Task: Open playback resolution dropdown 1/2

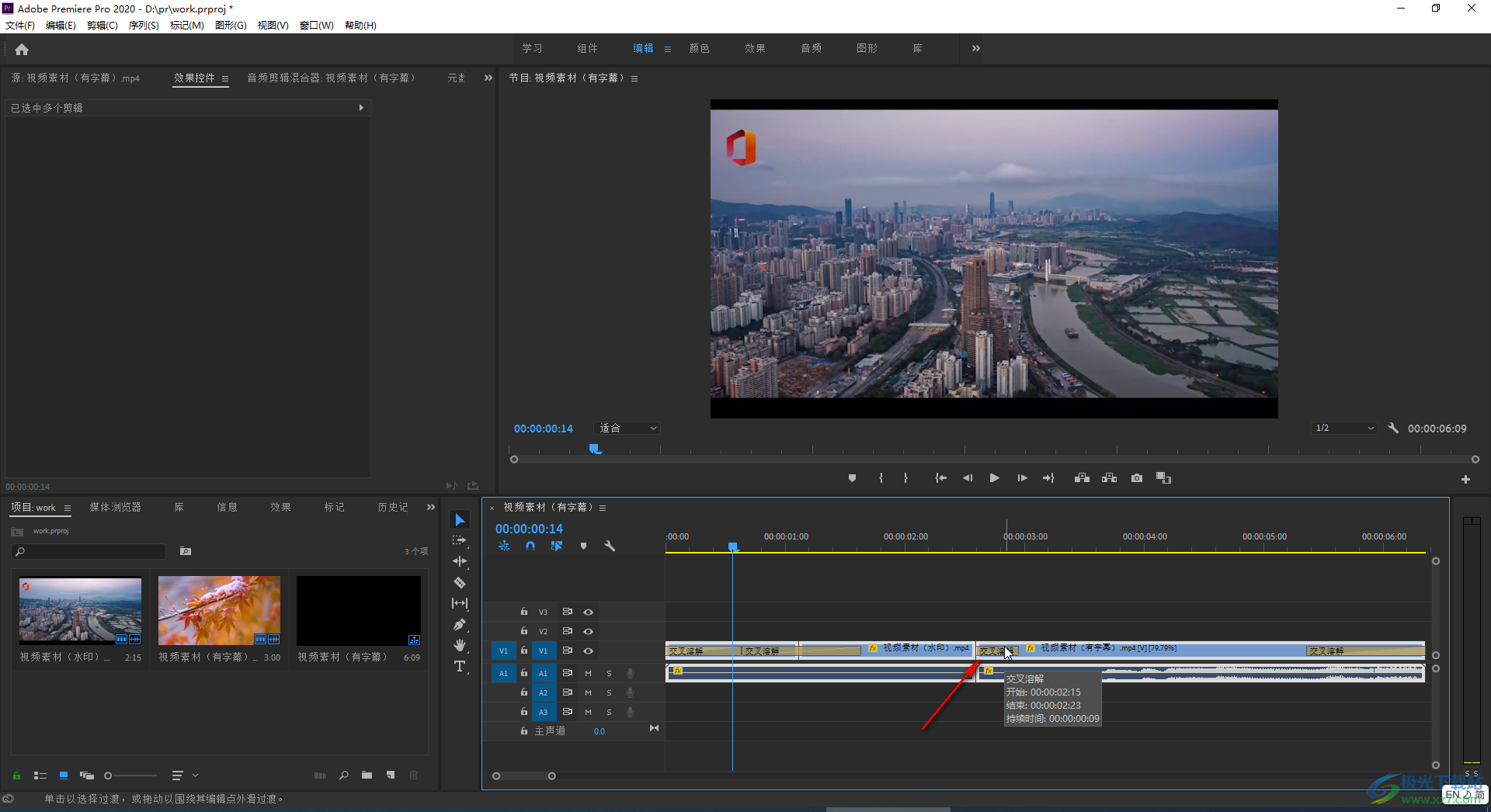Action: pyautogui.click(x=1344, y=428)
